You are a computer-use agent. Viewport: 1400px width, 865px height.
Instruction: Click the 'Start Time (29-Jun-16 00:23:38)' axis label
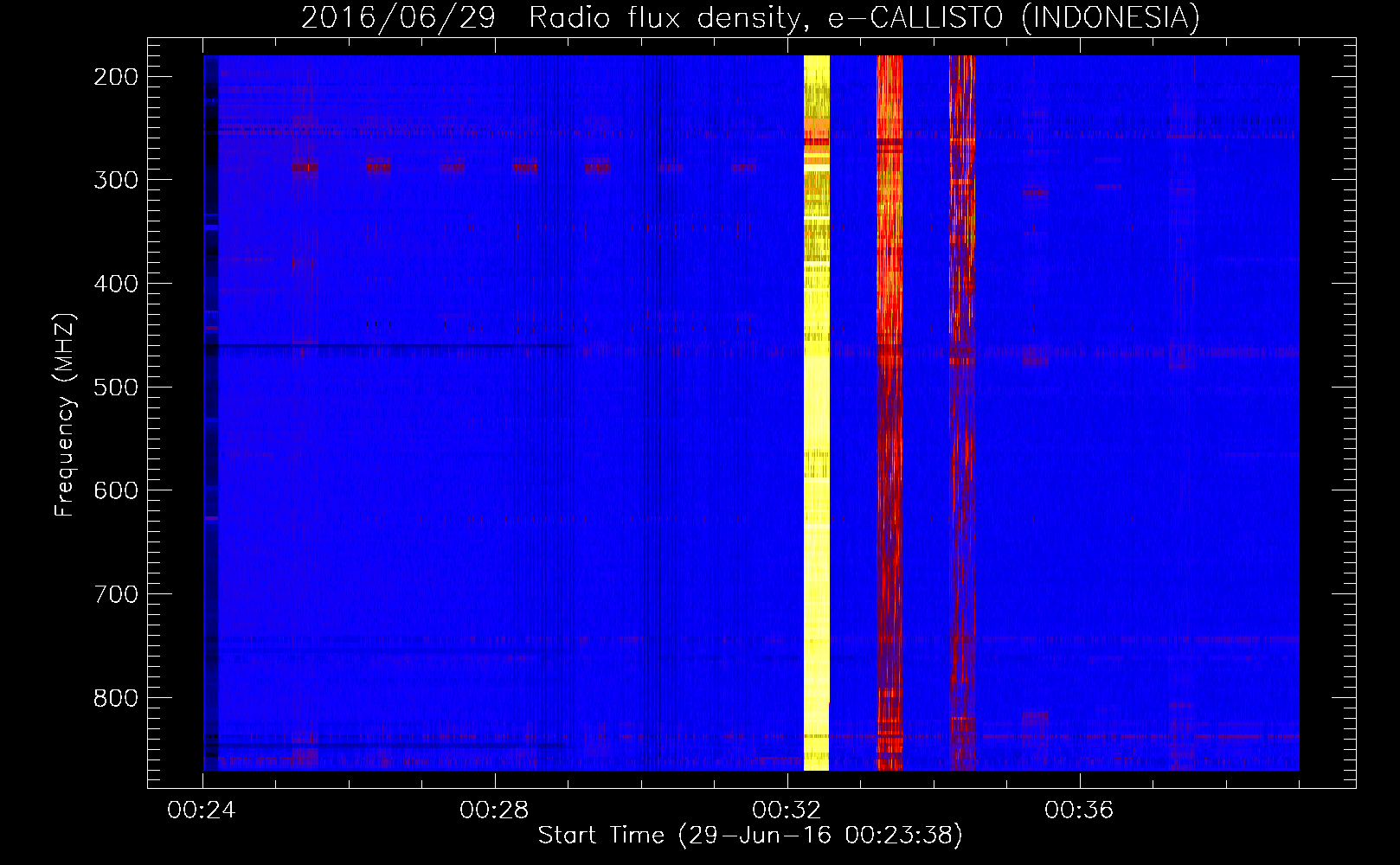pyautogui.click(x=750, y=836)
